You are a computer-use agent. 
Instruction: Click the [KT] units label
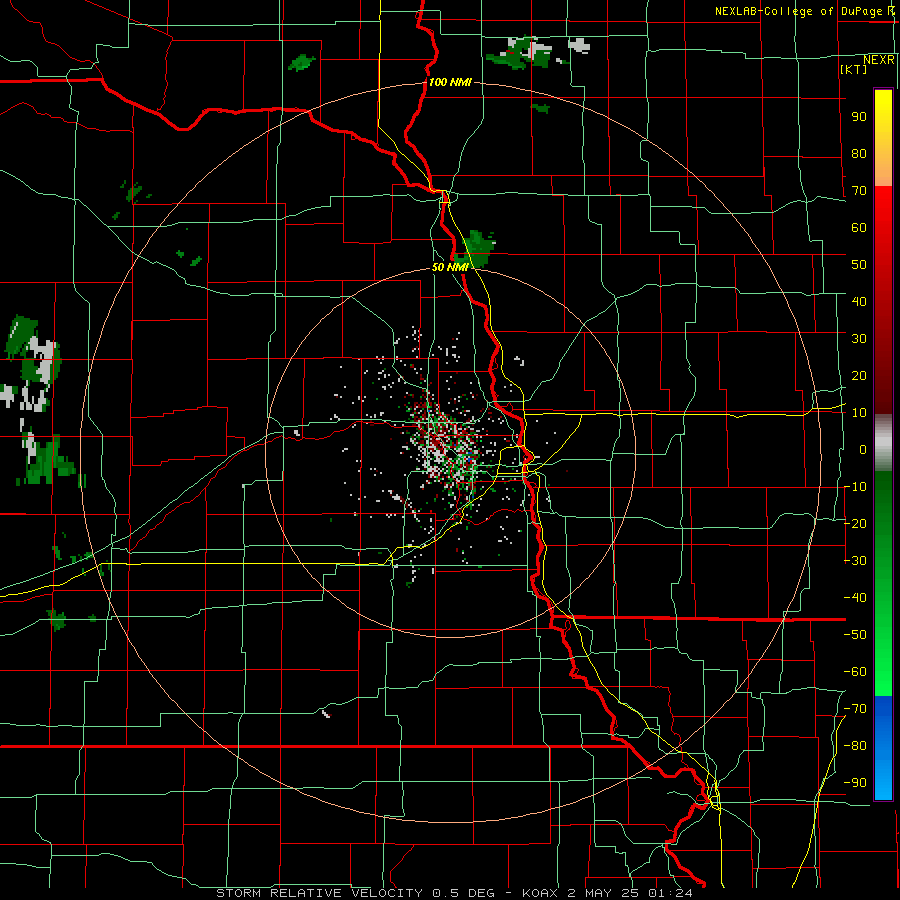[x=854, y=69]
